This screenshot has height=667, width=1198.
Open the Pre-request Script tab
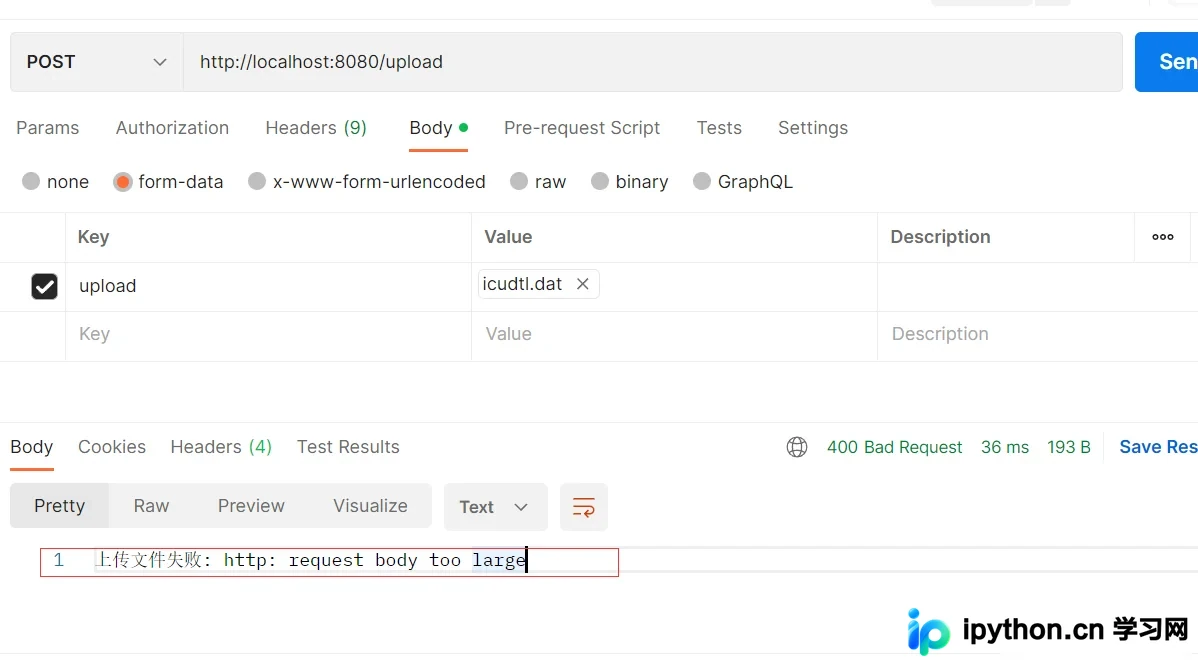(x=581, y=128)
